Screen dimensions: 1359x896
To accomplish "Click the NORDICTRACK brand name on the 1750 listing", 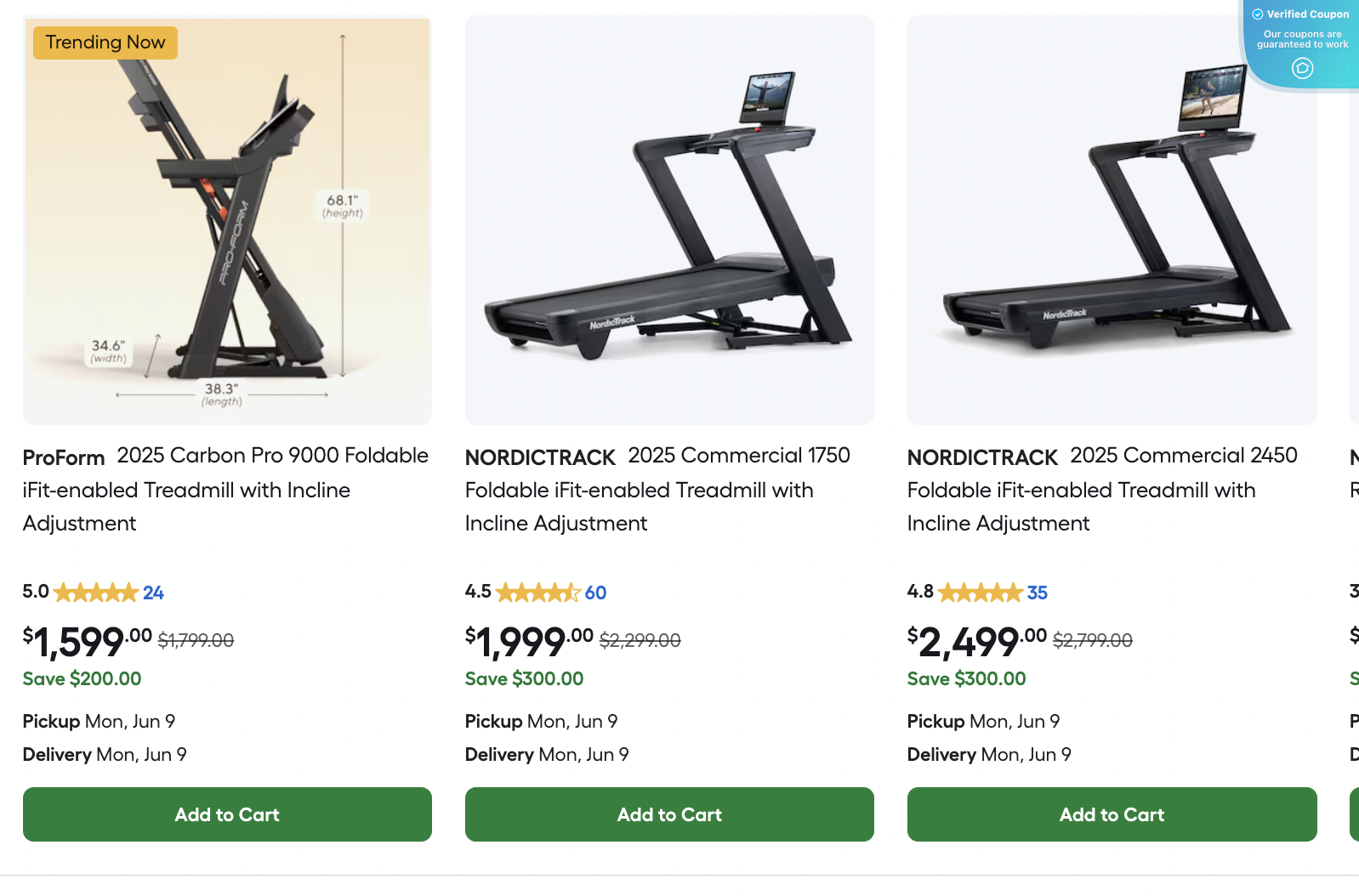I will point(539,457).
